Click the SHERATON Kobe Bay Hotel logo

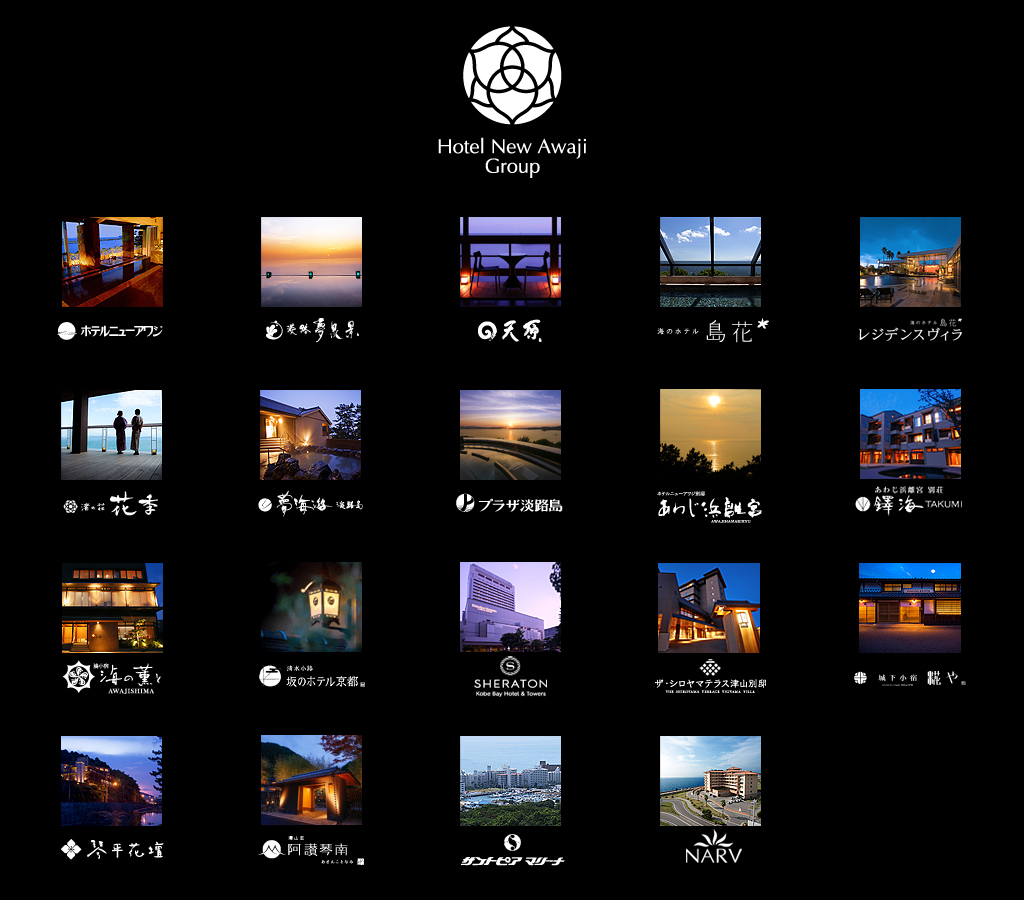[511, 677]
